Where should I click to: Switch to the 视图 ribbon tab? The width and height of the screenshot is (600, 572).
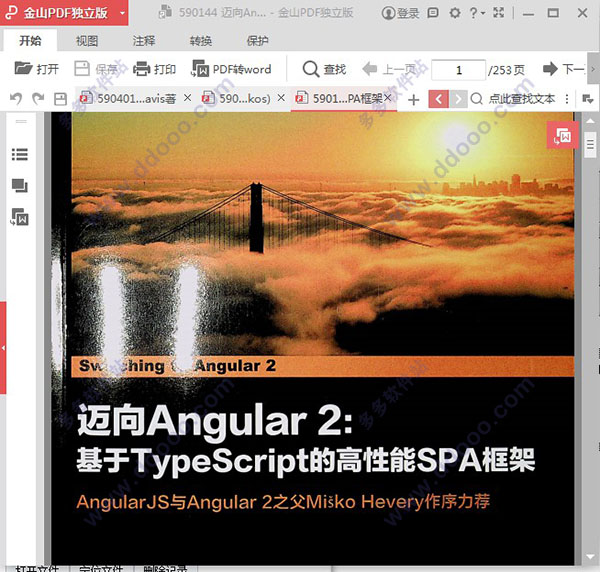(x=87, y=41)
